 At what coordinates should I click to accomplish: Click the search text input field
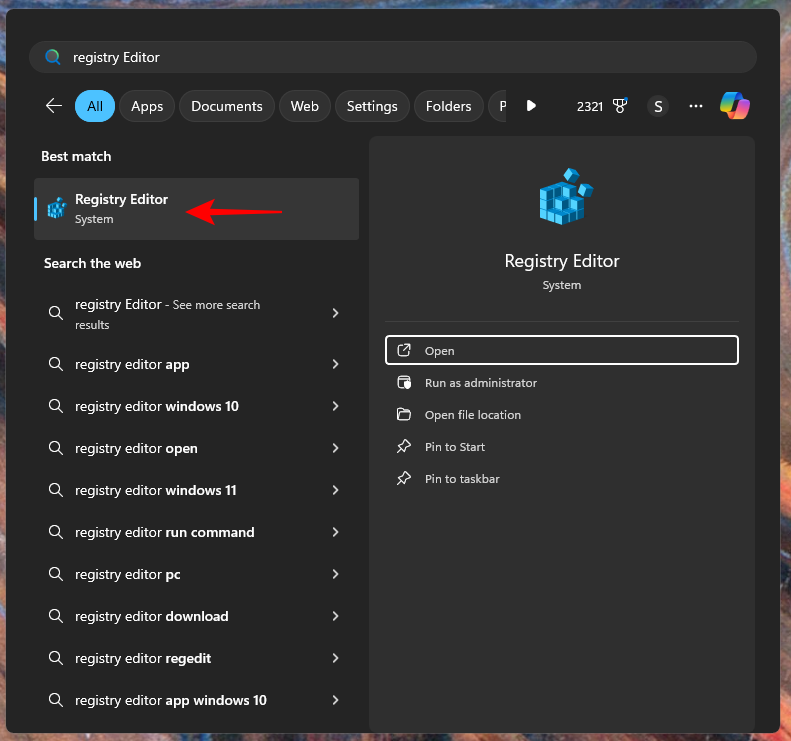(x=400, y=57)
